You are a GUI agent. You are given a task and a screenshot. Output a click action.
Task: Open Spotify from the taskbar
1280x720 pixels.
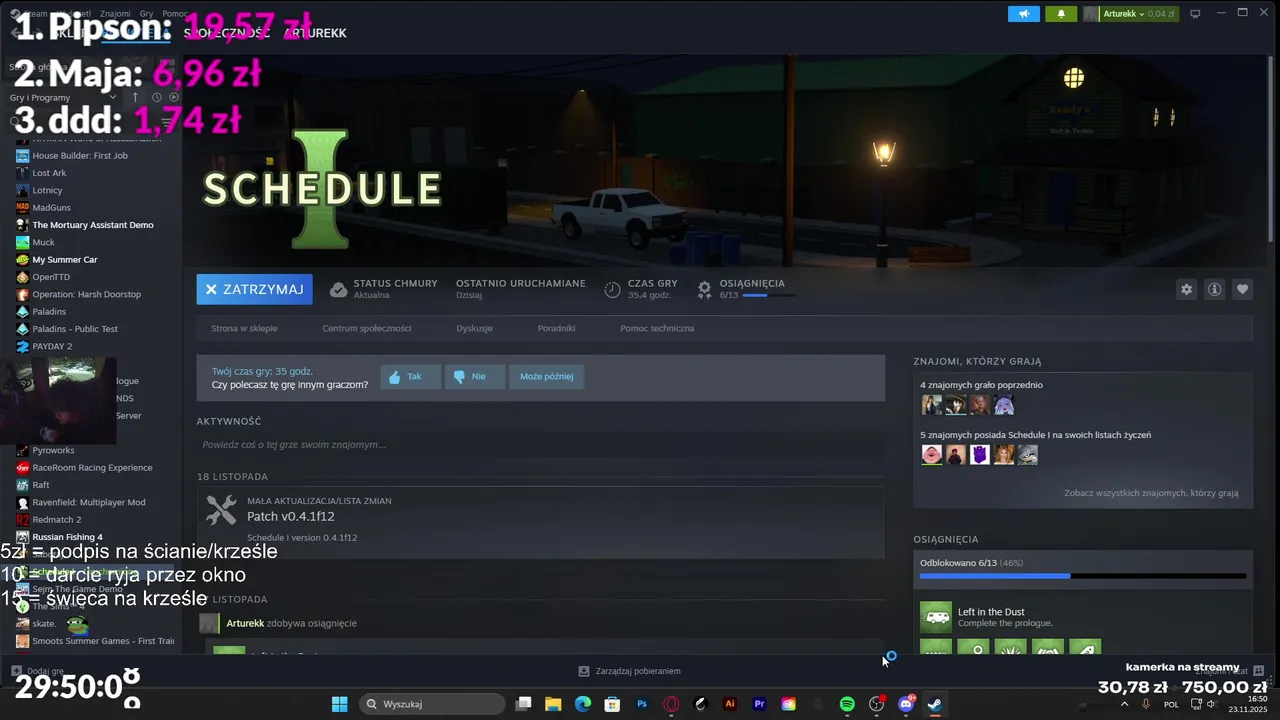pos(847,704)
